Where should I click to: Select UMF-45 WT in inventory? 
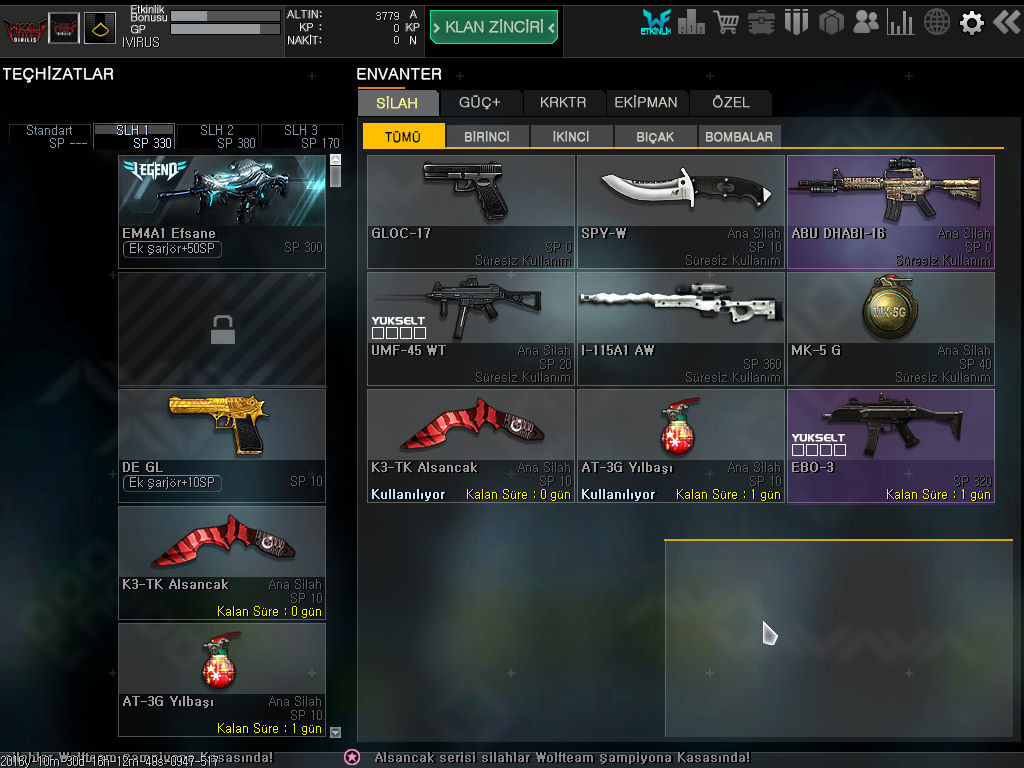[471, 329]
